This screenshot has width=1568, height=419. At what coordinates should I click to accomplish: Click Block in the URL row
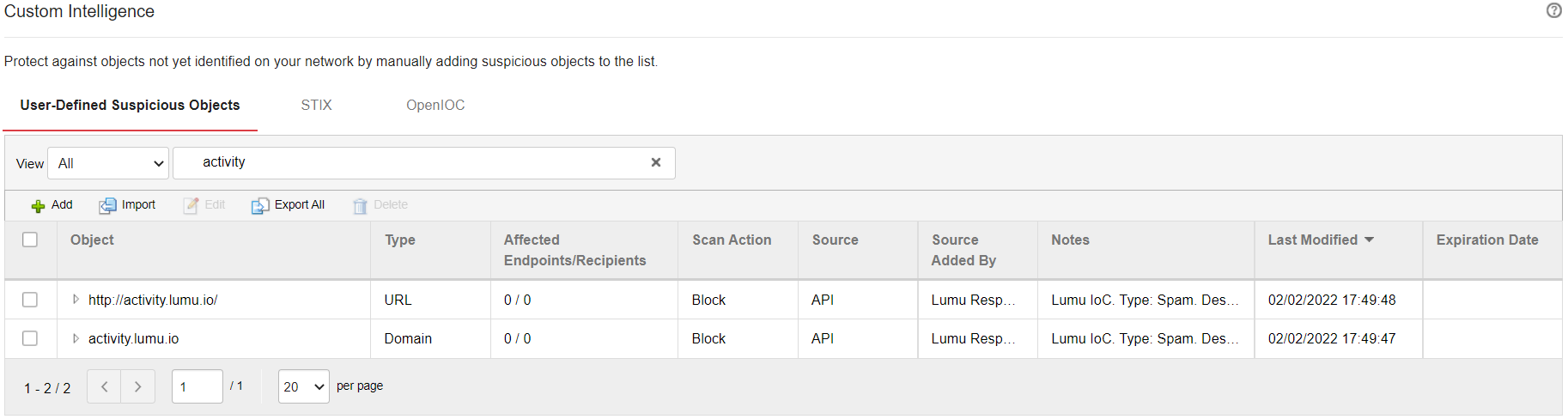(x=708, y=300)
